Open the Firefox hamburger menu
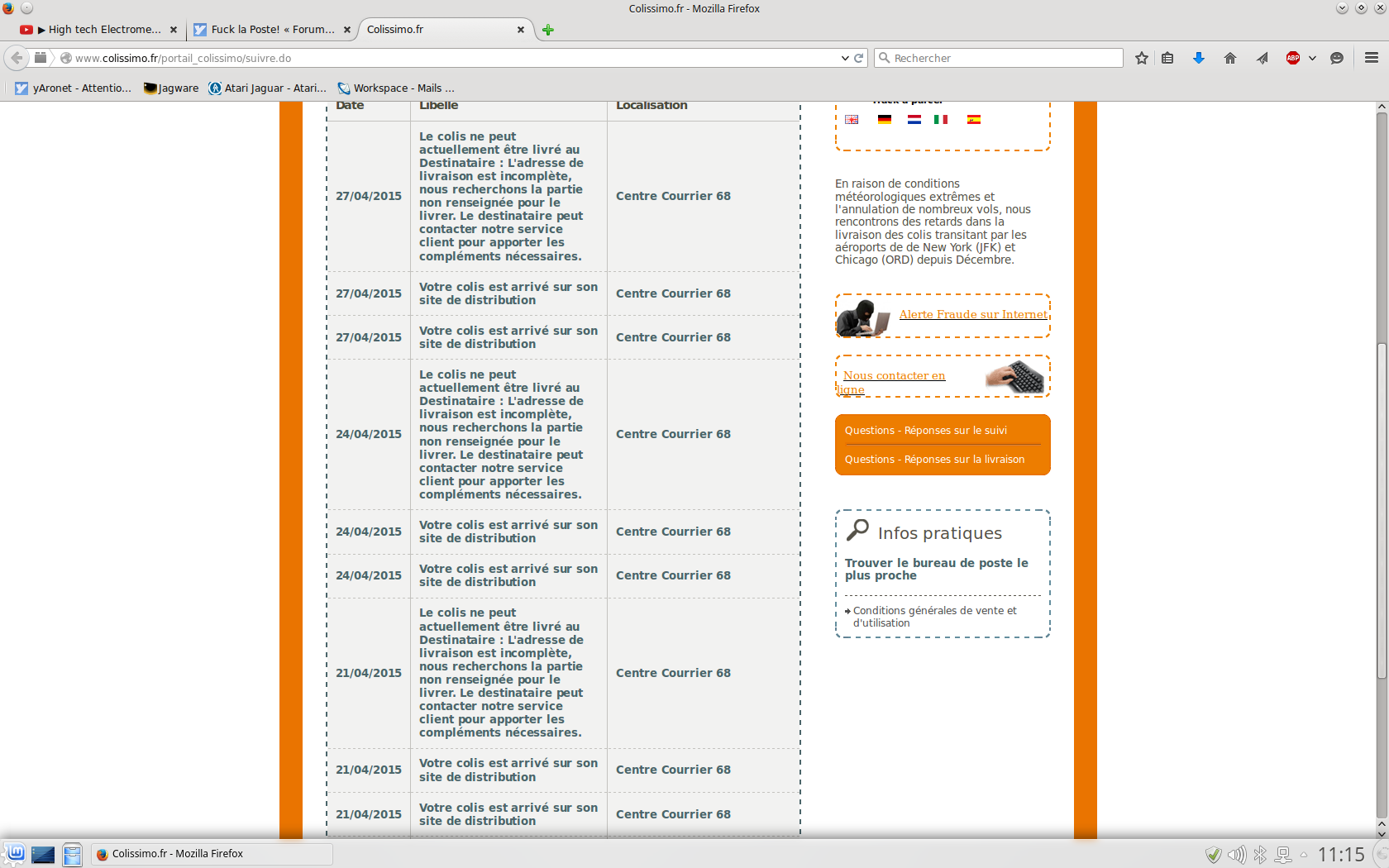 coord(1372,58)
